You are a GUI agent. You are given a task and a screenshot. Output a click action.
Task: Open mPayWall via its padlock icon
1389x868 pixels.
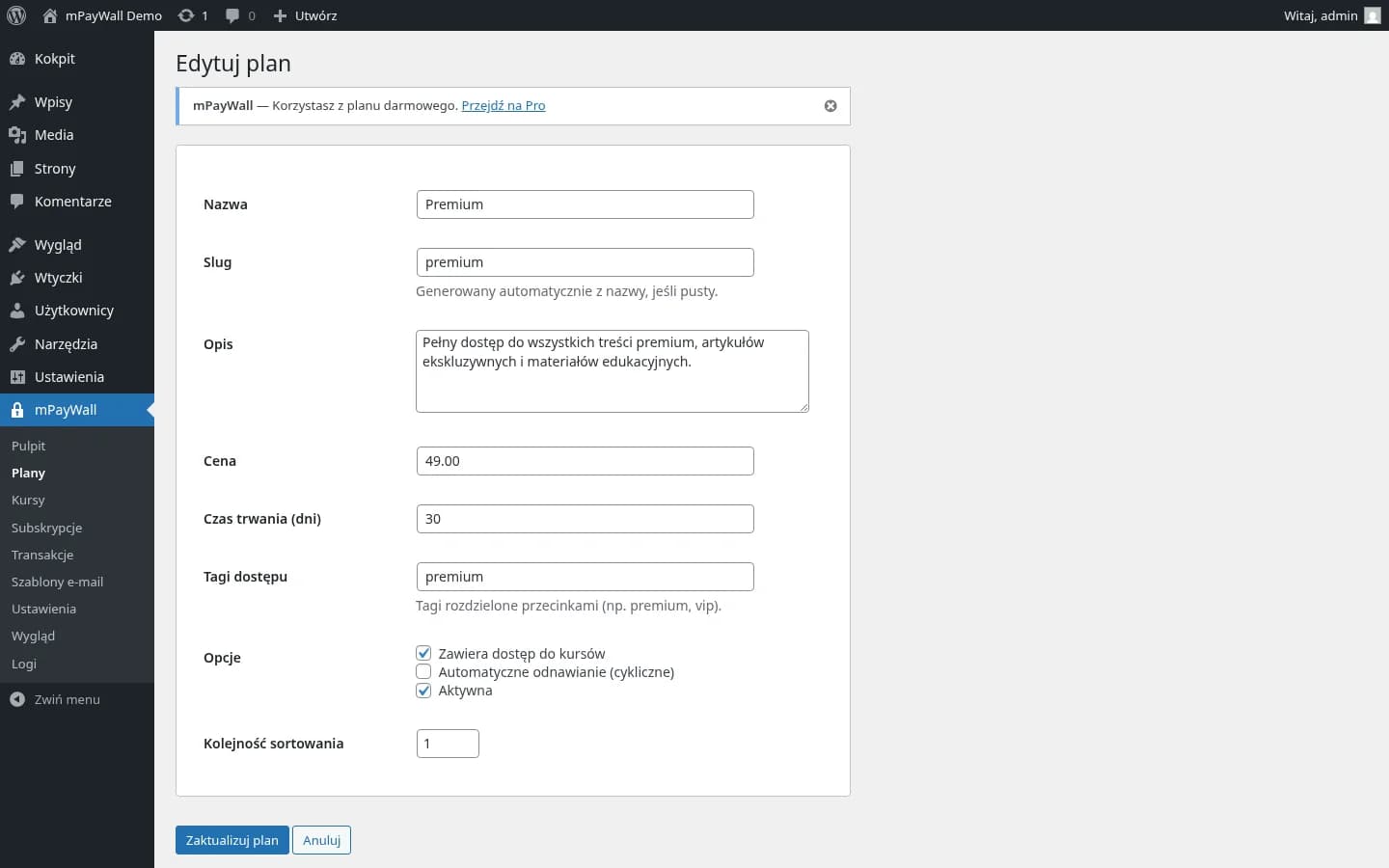coord(17,410)
